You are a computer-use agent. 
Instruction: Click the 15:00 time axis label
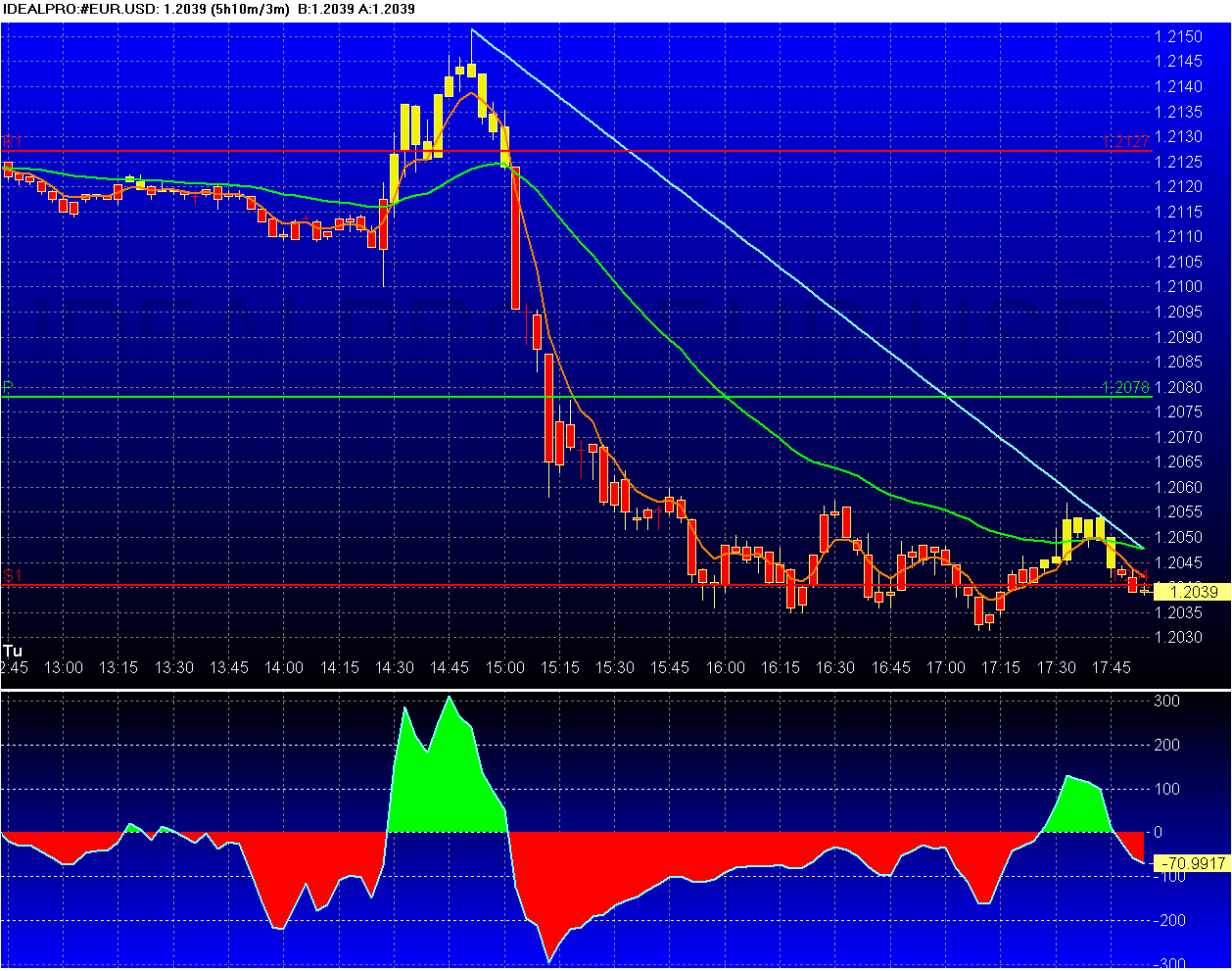pyautogui.click(x=505, y=667)
